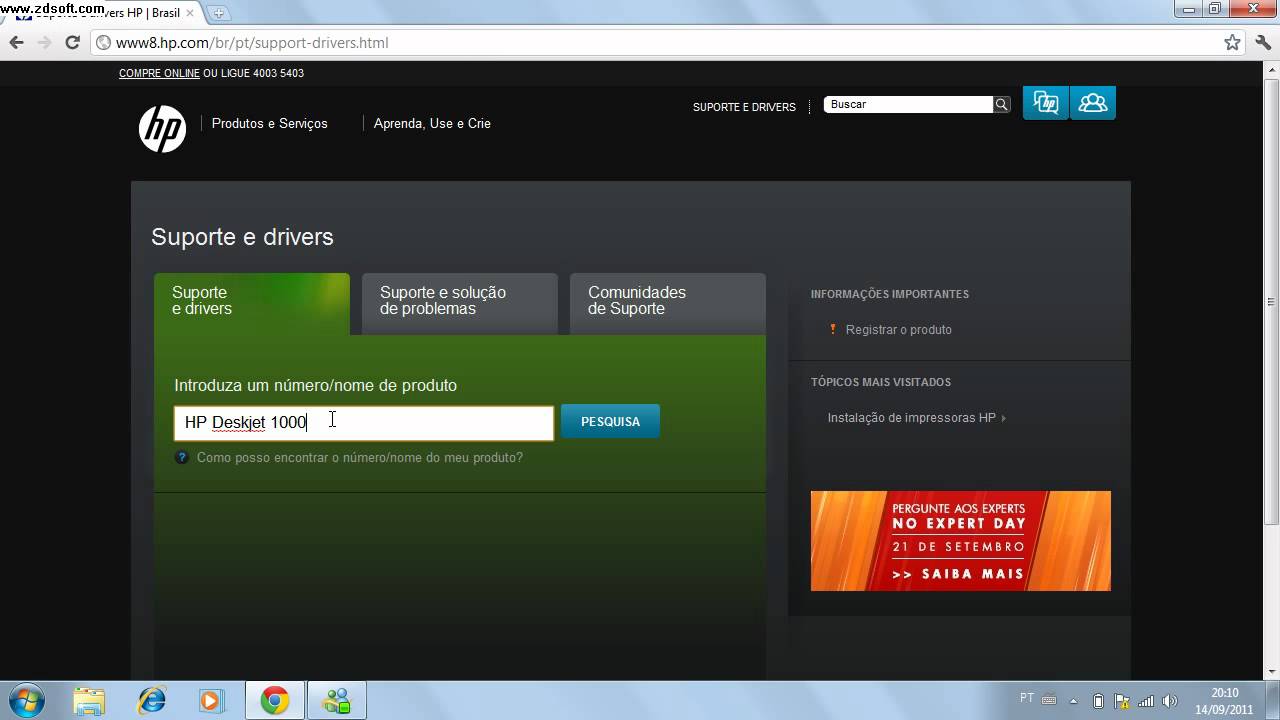Click the search magnifier icon beside Buscar
This screenshot has height=720, width=1280.
click(1001, 104)
